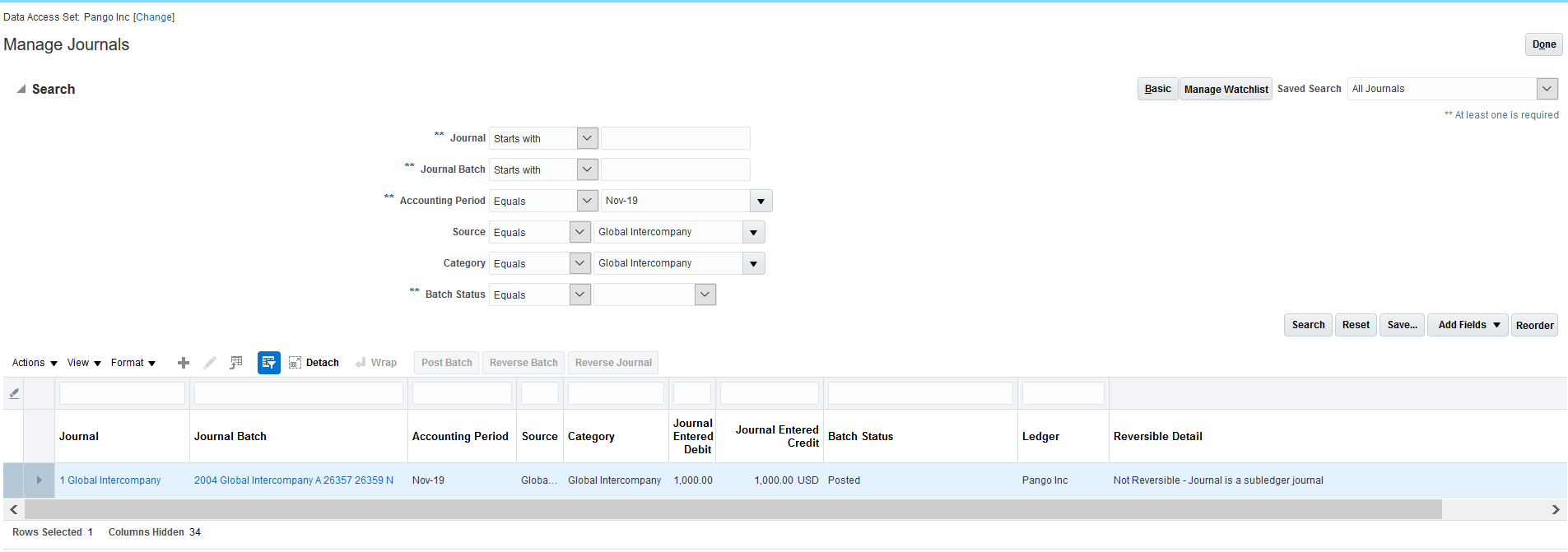Click the Export to Excel table icon
The image size is (1568, 552).
[x=236, y=363]
